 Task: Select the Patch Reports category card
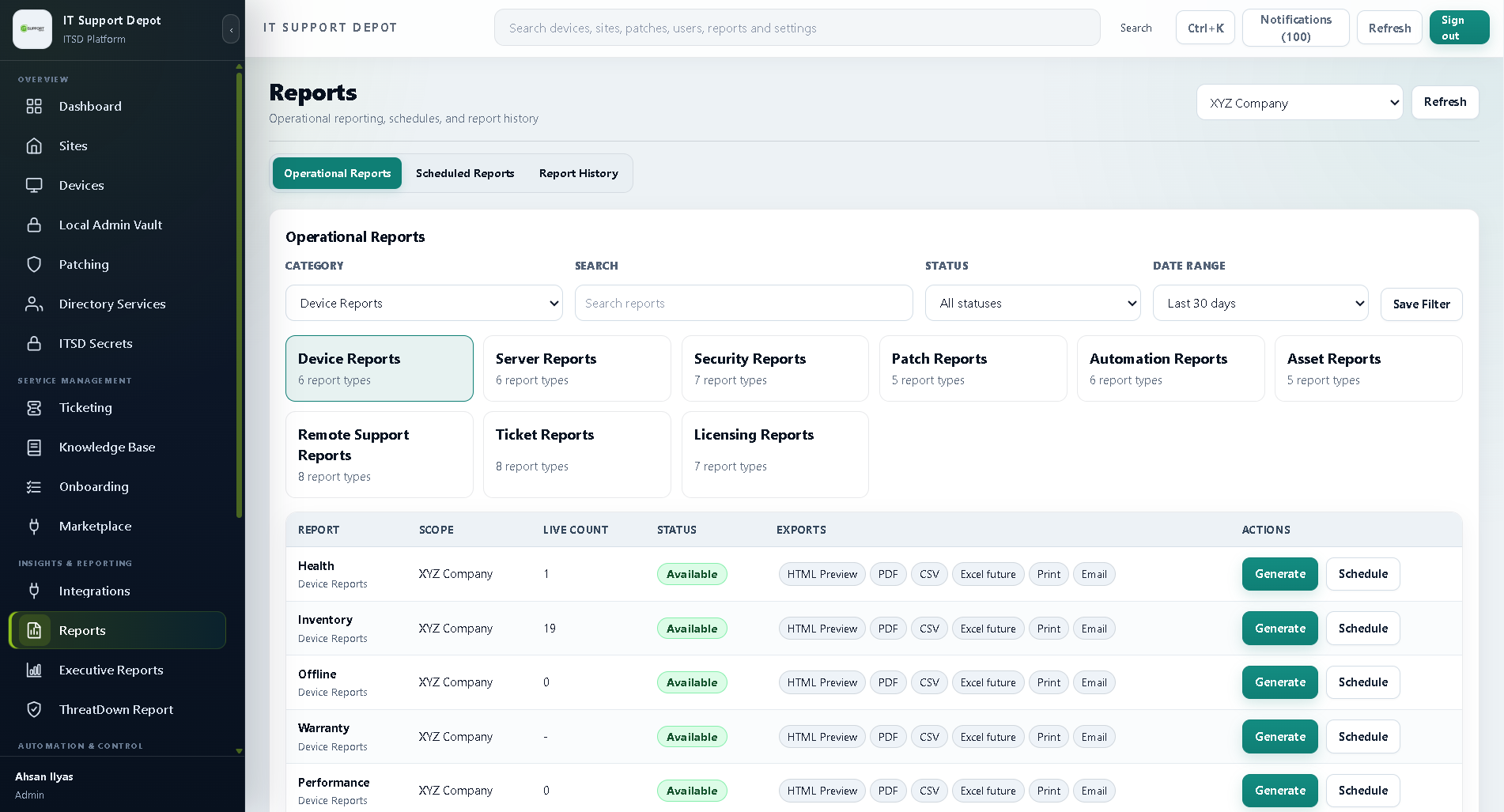tap(973, 368)
